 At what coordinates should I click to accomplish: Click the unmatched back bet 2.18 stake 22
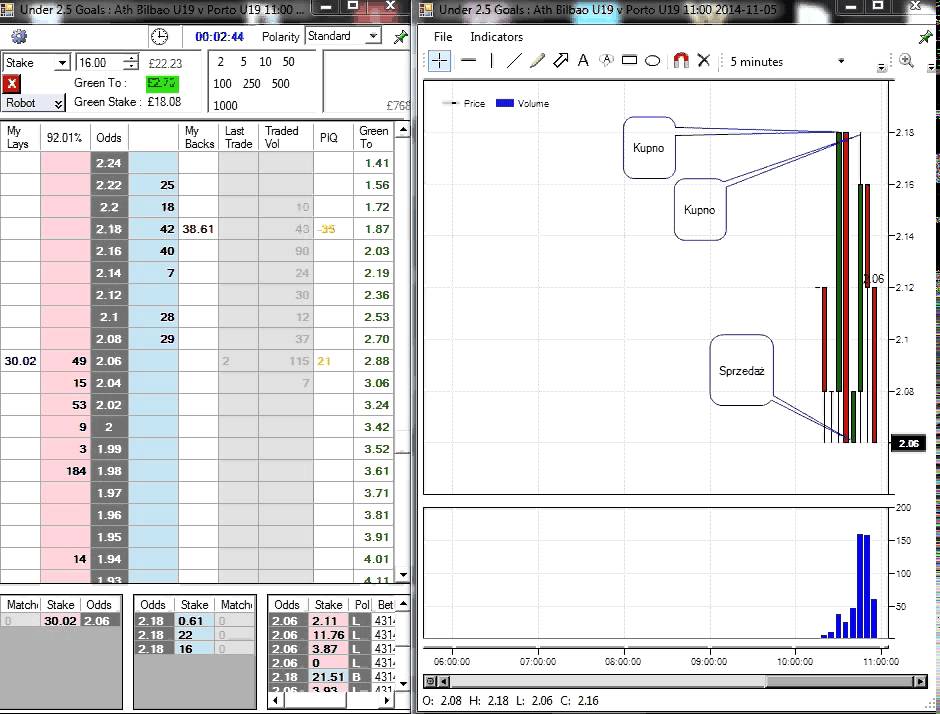[195, 635]
